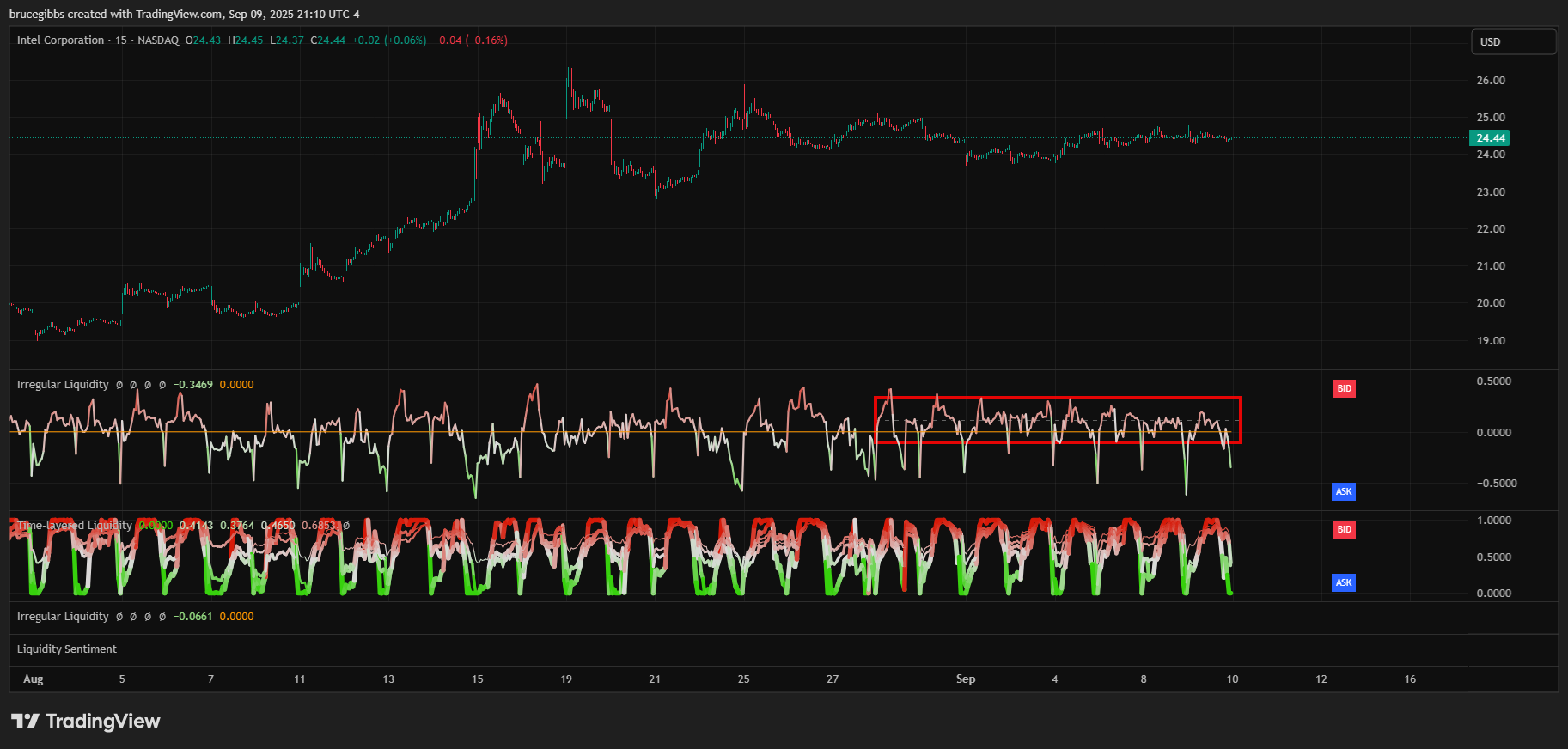Click the red BID label in the Irregular Liquidity pane
Image resolution: width=1568 pixels, height=749 pixels.
[1344, 388]
